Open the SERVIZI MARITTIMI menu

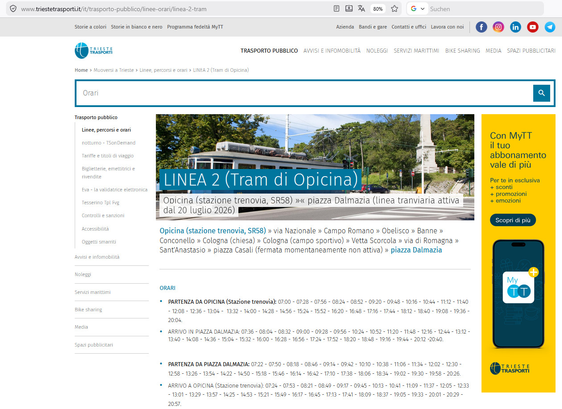pyautogui.click(x=416, y=51)
